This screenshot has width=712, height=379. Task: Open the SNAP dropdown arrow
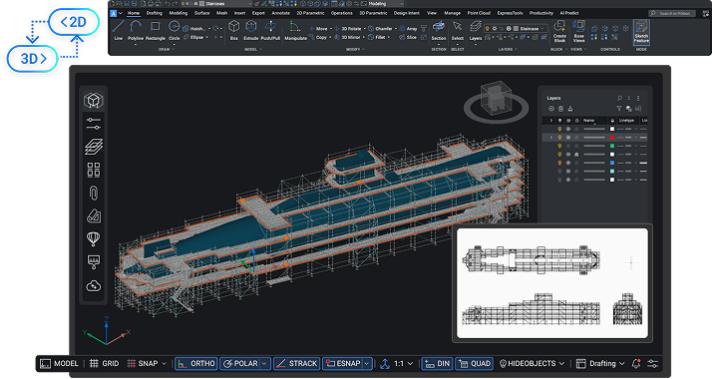click(164, 364)
